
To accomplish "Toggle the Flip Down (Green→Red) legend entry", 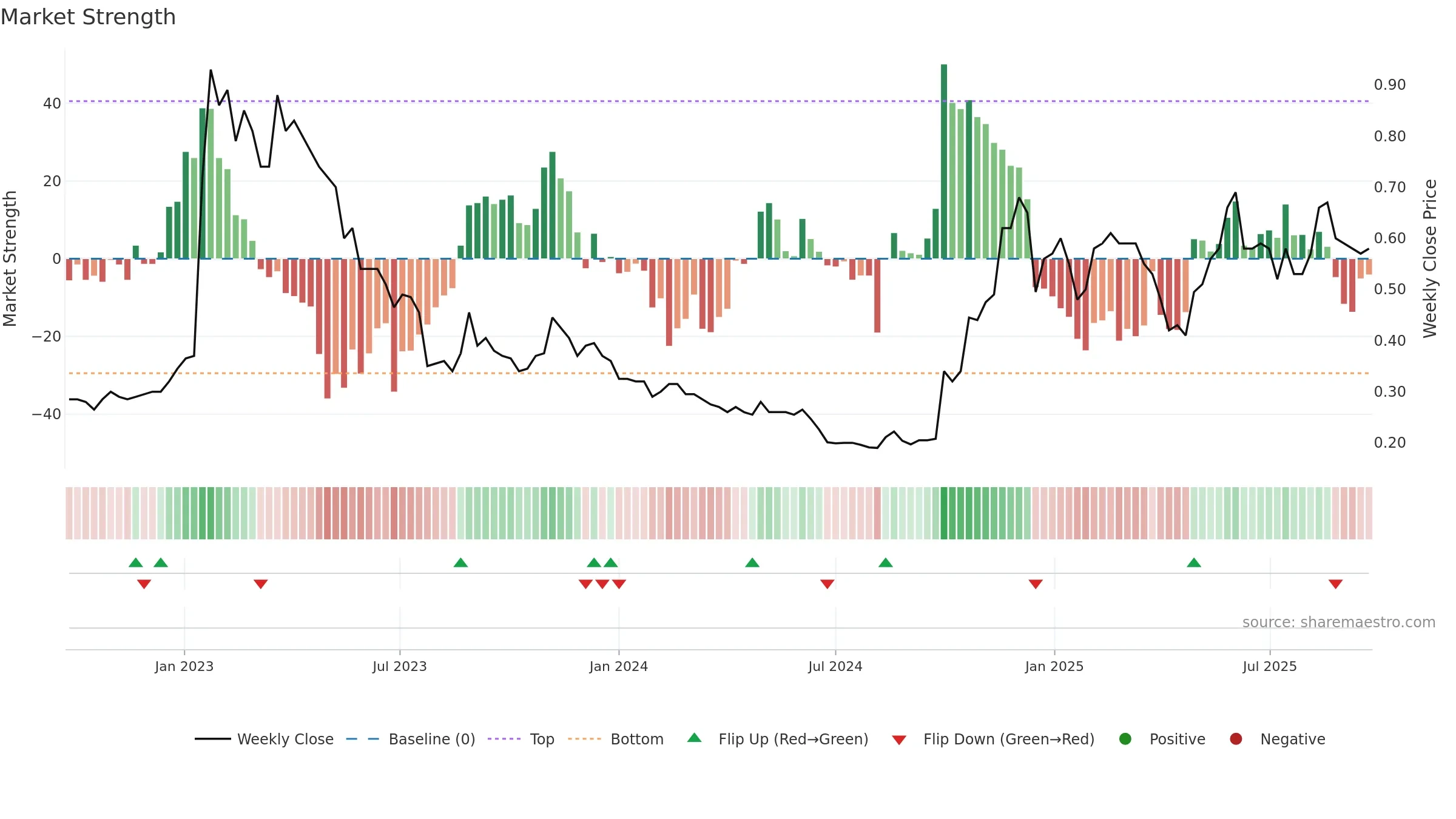I will (993, 739).
